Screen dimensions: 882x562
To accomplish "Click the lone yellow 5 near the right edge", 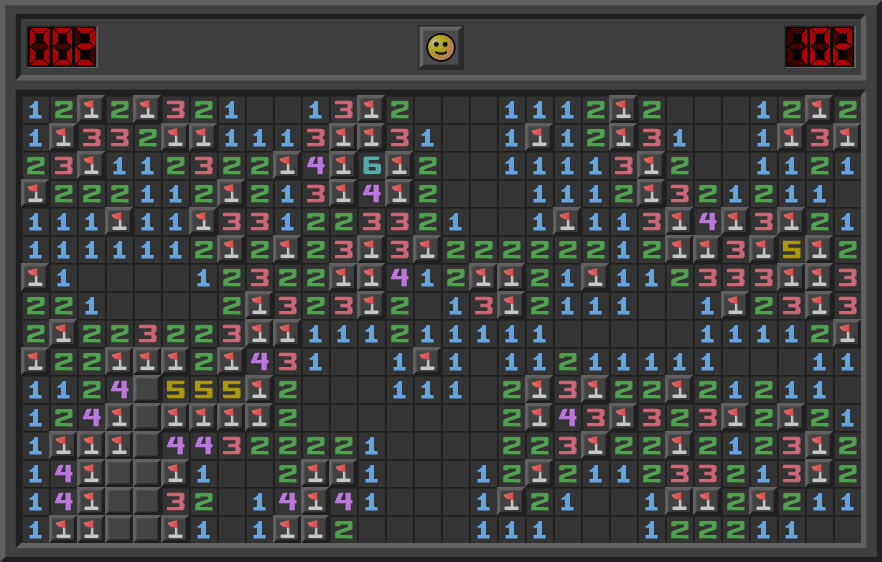I will (792, 249).
